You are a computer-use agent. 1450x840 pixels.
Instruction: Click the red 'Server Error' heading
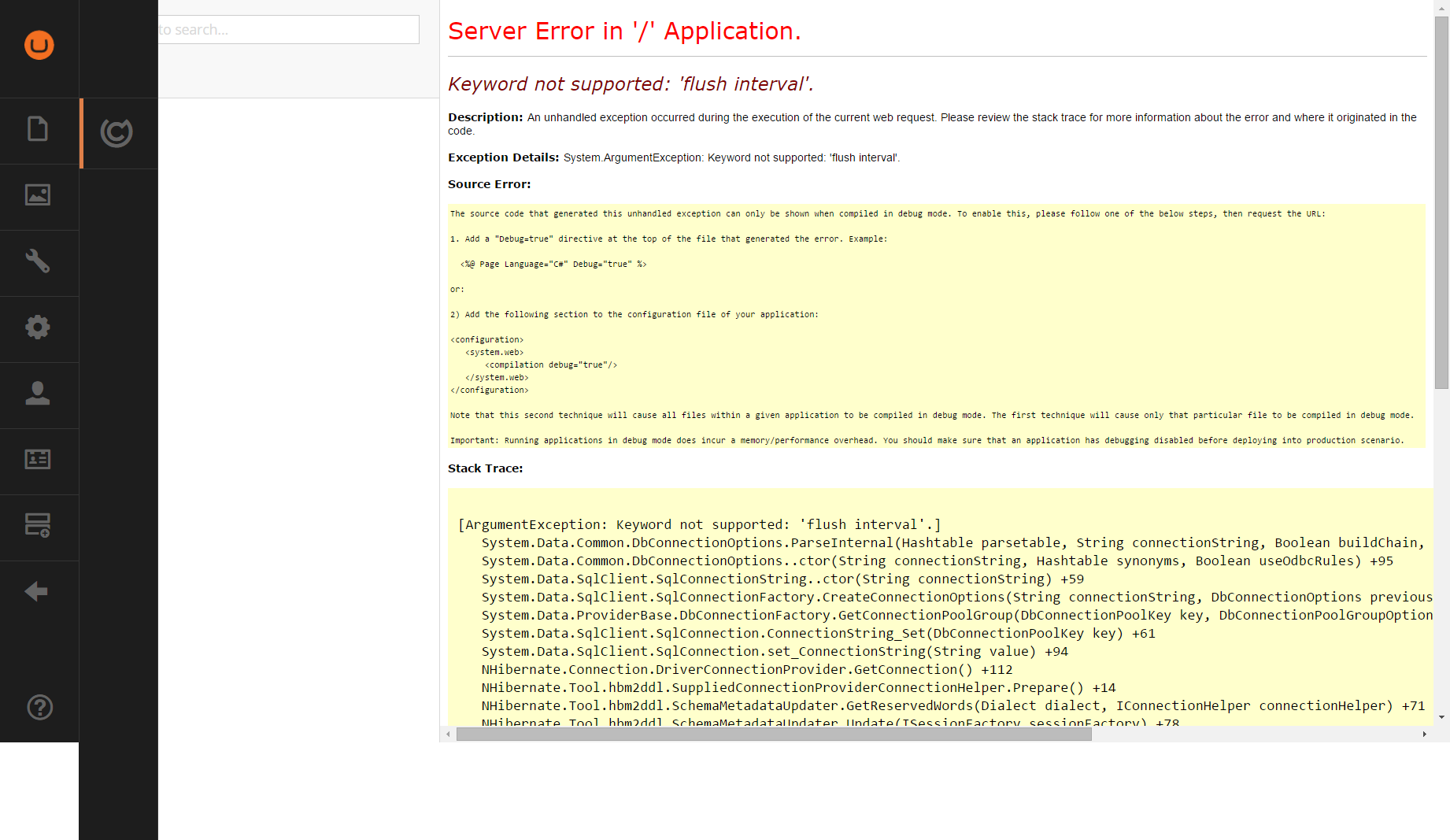coord(624,31)
